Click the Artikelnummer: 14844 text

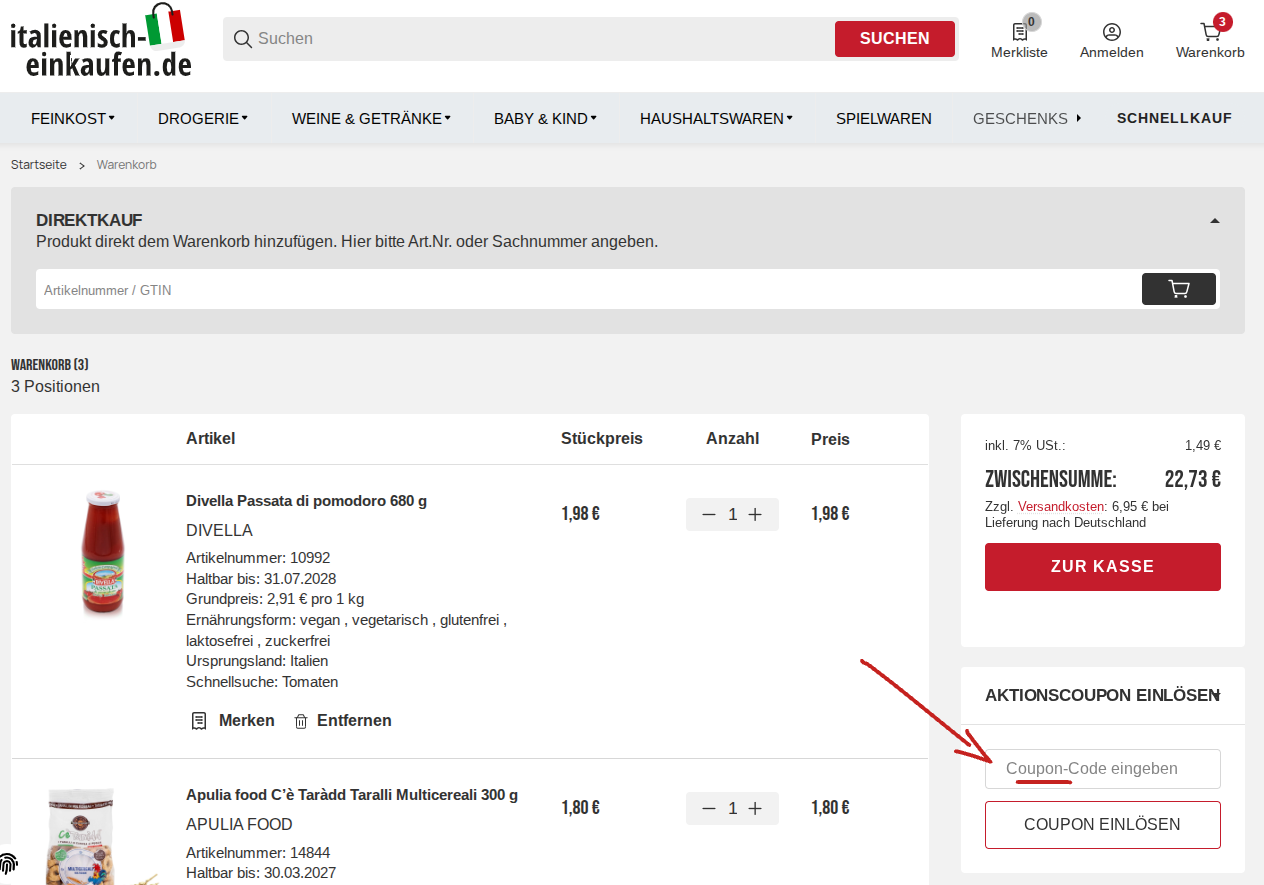(258, 853)
